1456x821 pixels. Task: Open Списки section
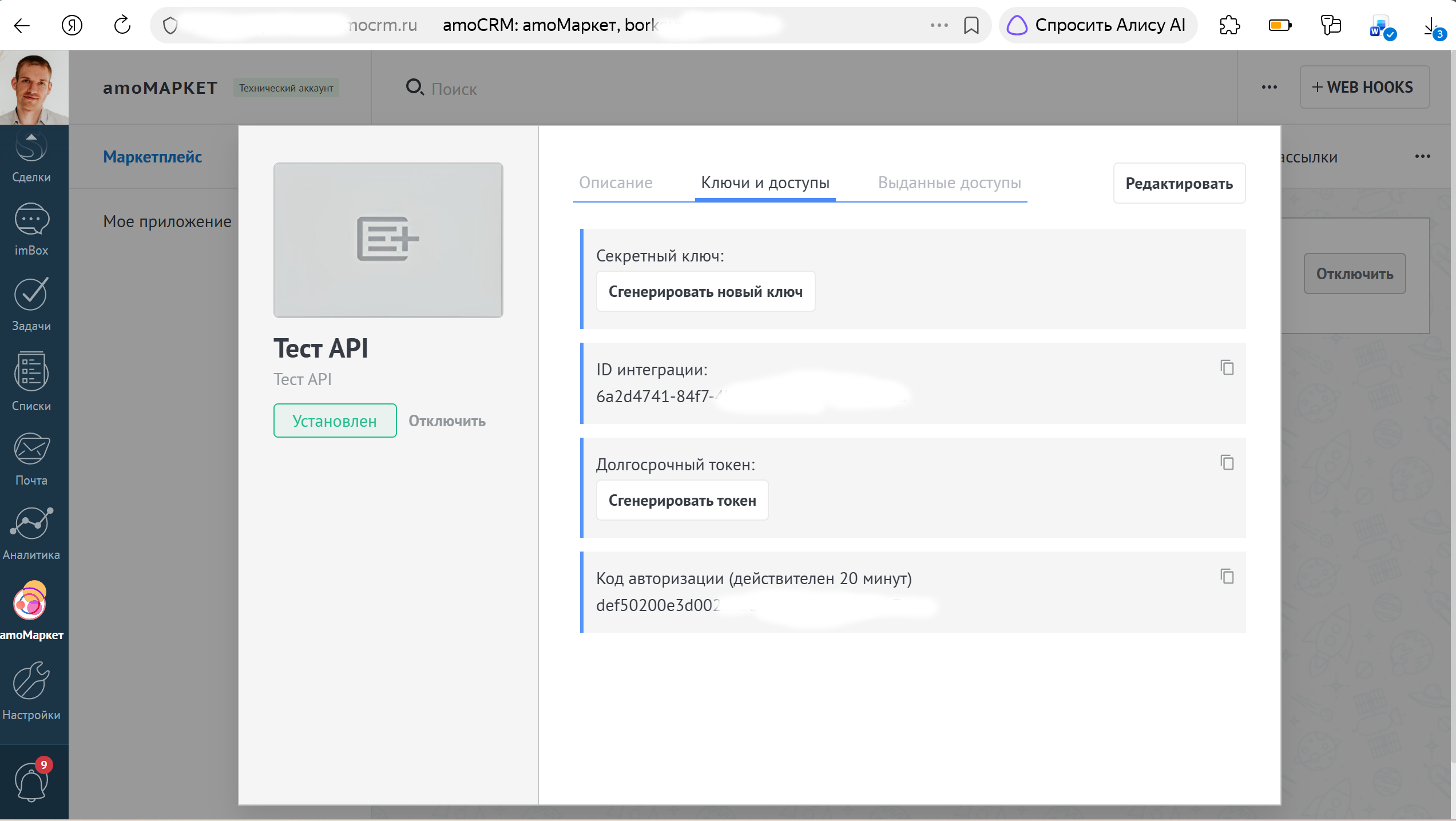click(x=31, y=382)
